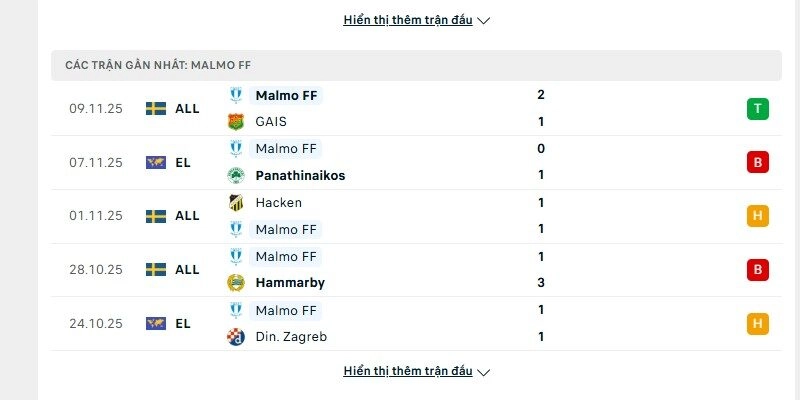
Task: Click the Hammarby club badge
Action: (236, 283)
